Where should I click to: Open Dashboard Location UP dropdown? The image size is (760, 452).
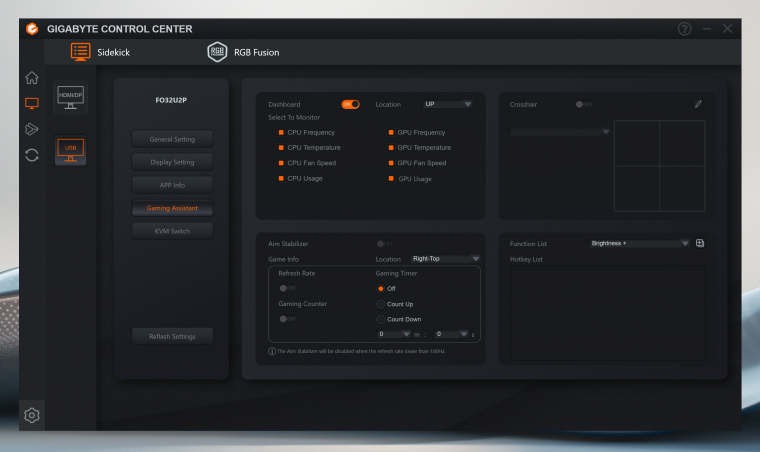click(x=447, y=104)
